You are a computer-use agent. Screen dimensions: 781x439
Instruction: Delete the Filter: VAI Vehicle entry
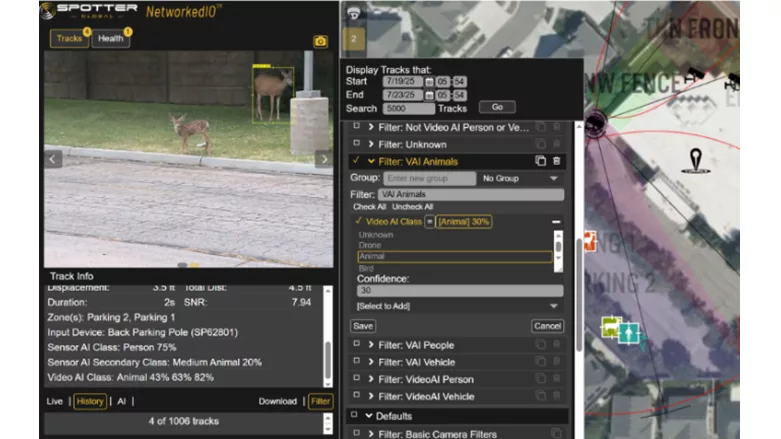tap(556, 362)
